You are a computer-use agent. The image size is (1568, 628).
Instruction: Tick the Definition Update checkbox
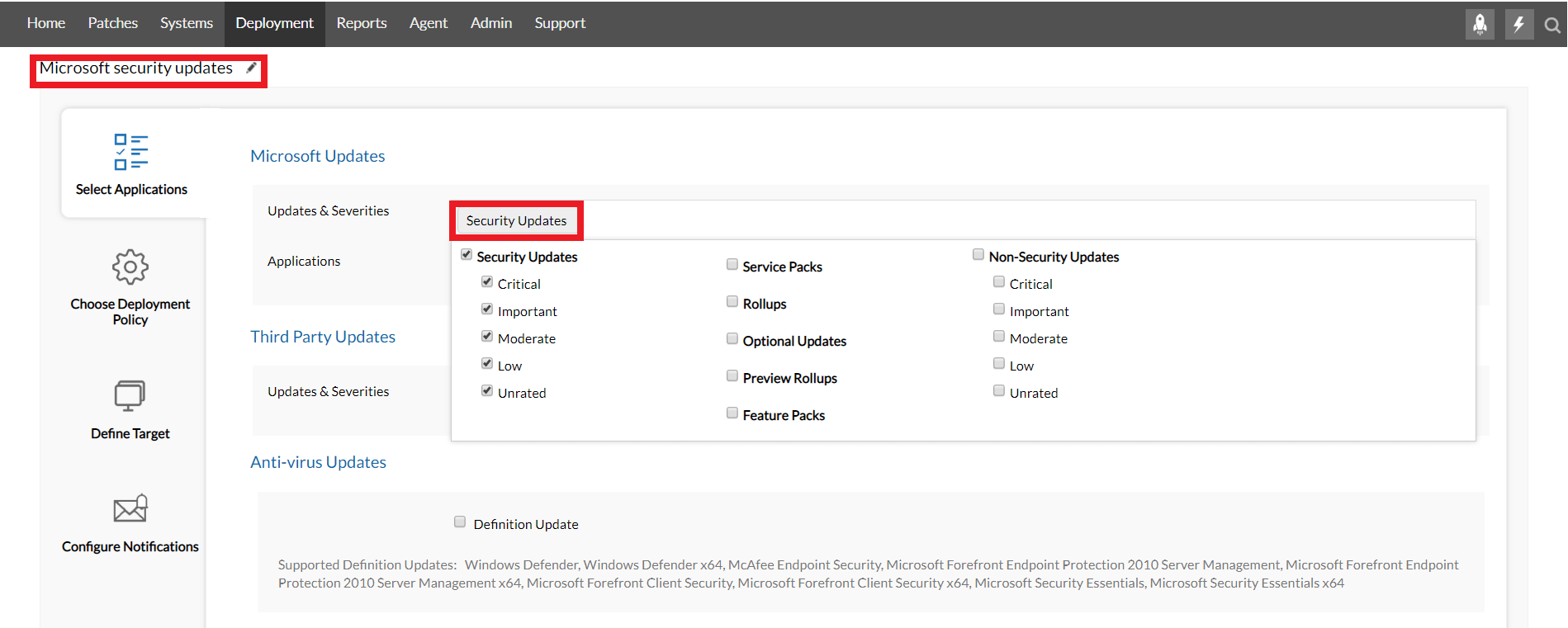[460, 522]
